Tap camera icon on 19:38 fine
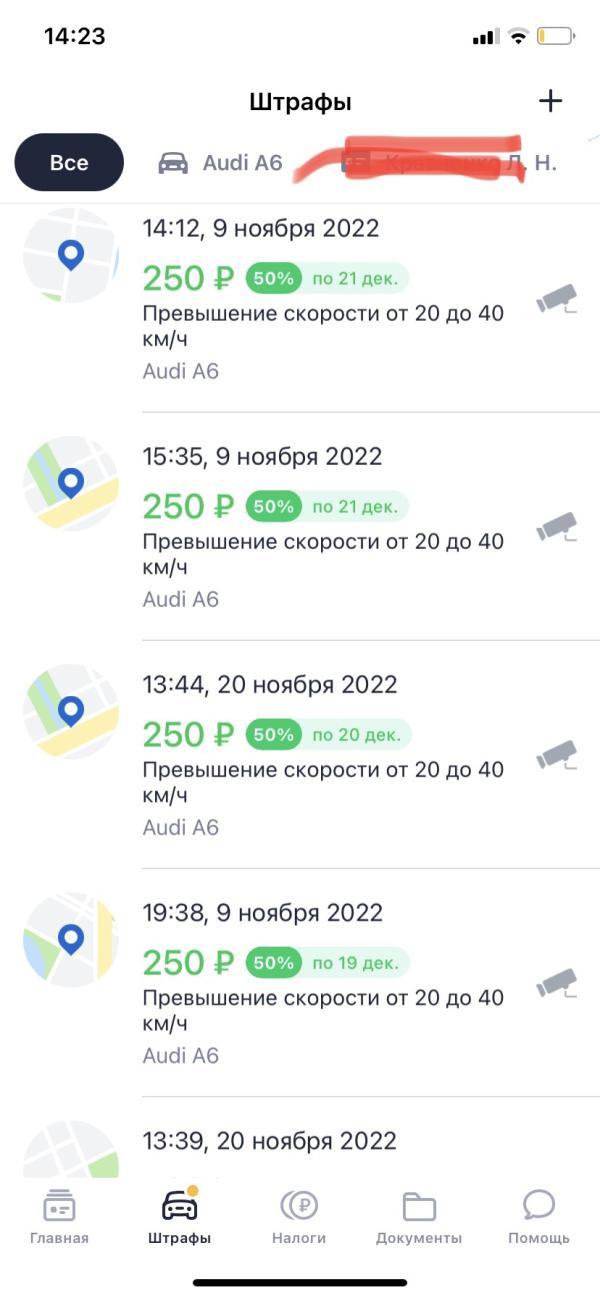The height and width of the screenshot is (1297, 600). [x=557, y=982]
